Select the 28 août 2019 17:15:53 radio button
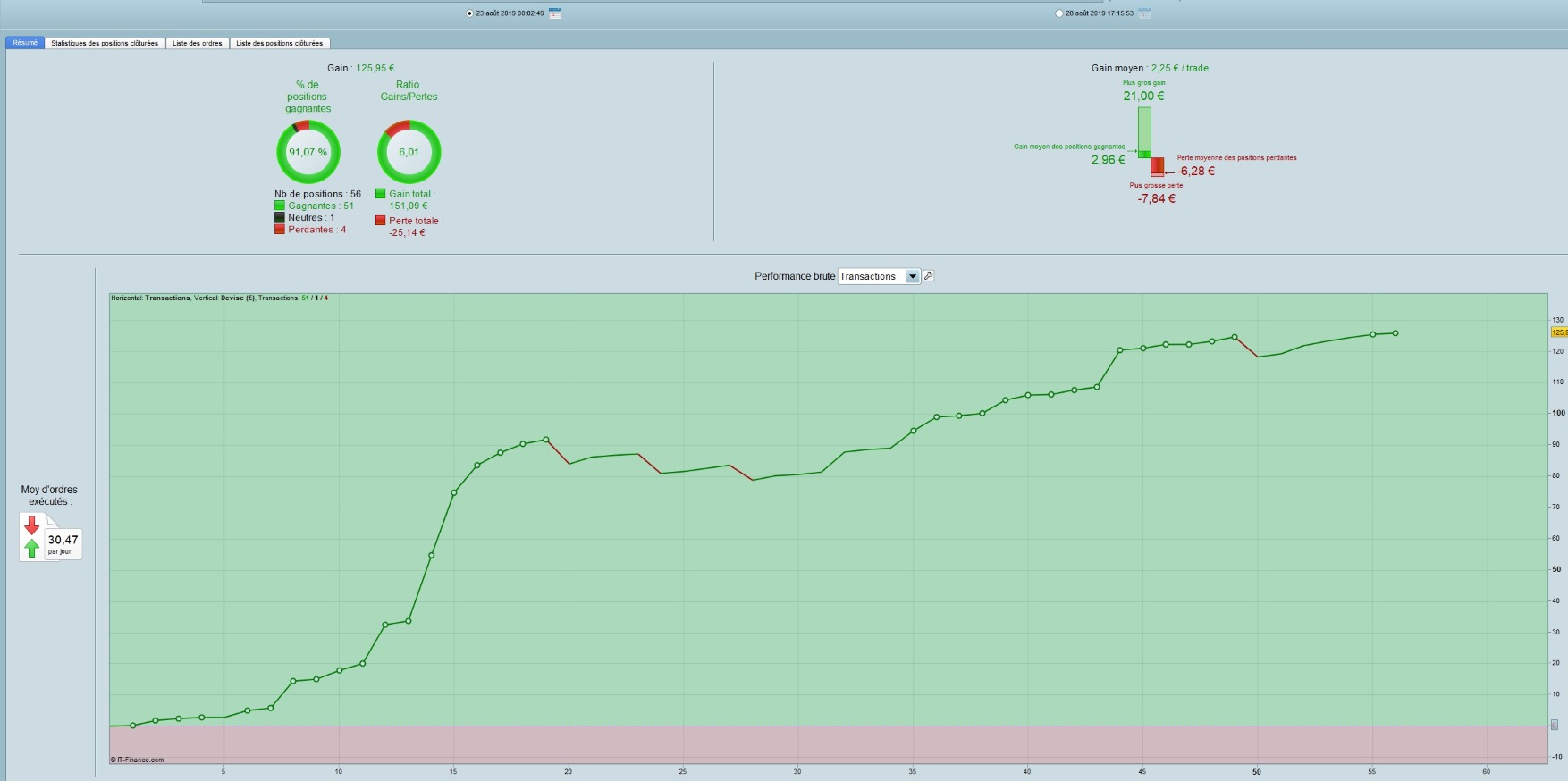1568x781 pixels. click(x=1060, y=13)
